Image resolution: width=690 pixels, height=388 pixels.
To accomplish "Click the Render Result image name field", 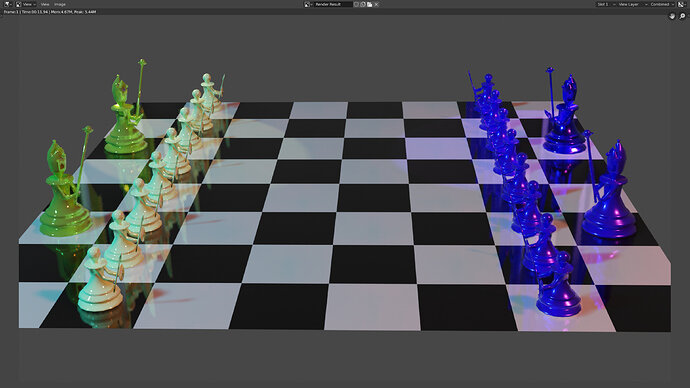I will click(333, 4).
